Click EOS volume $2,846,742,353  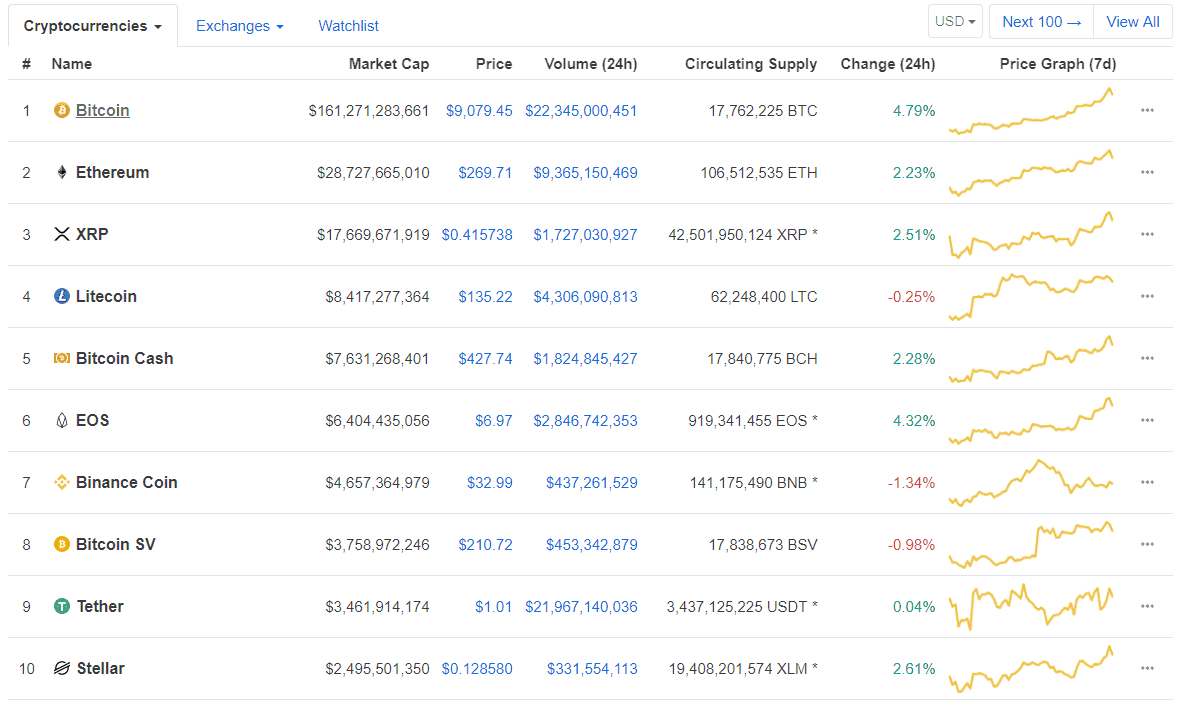pyautogui.click(x=585, y=420)
